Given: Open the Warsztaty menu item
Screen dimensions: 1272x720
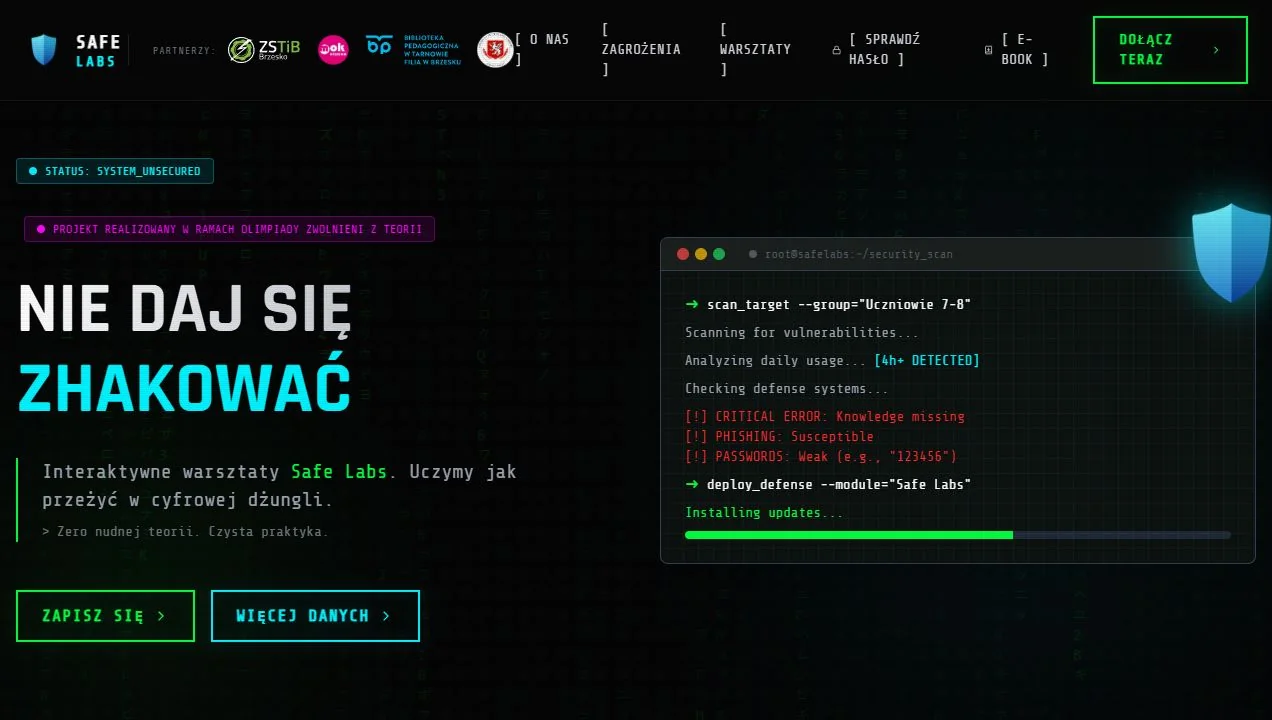Looking at the screenshot, I should coord(755,49).
